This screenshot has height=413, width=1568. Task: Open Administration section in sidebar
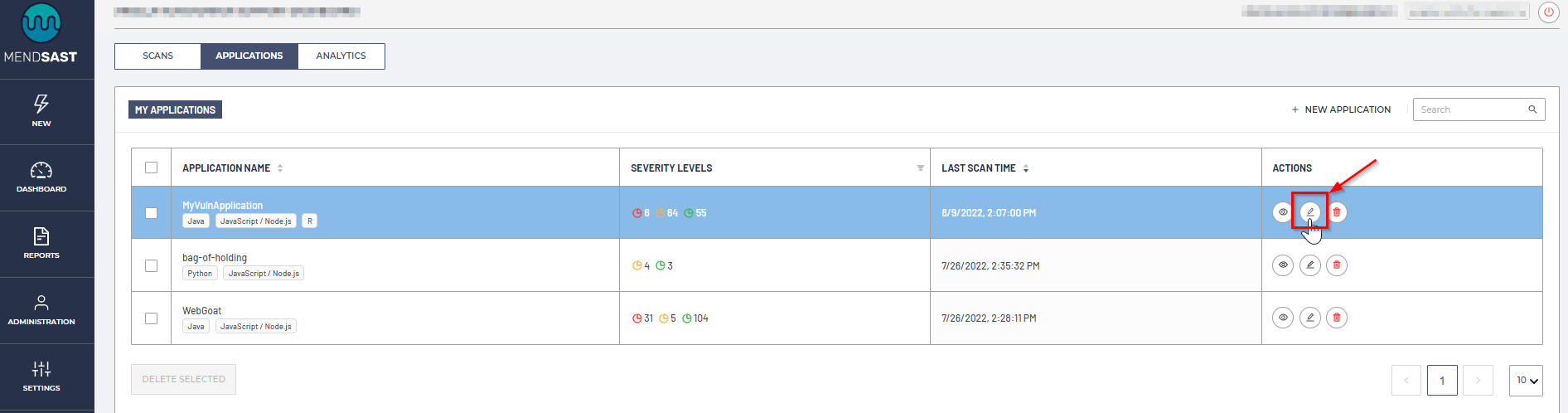coord(41,310)
